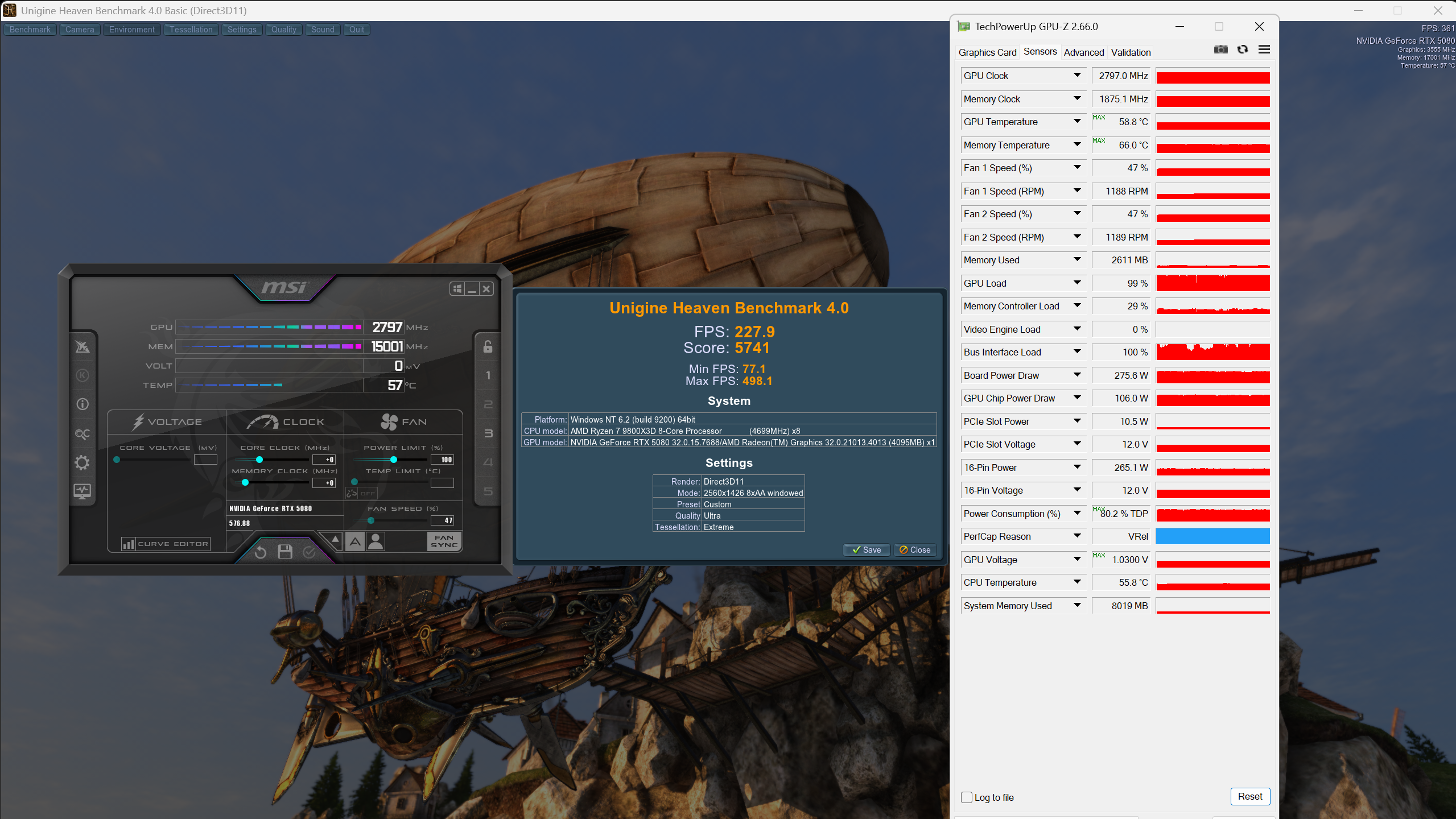Screen dimensions: 1456x819
Task: Save the Afterburner profile with floppy icon
Action: pos(285,552)
